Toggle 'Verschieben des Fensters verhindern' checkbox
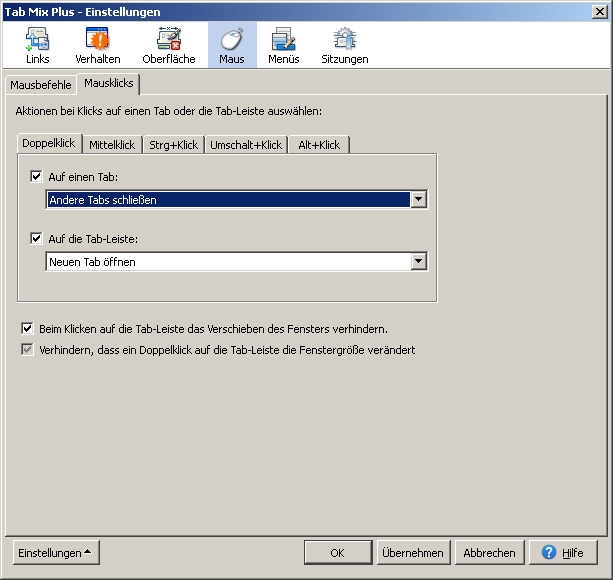Viewport: 613px width, 580px height. coord(27,329)
